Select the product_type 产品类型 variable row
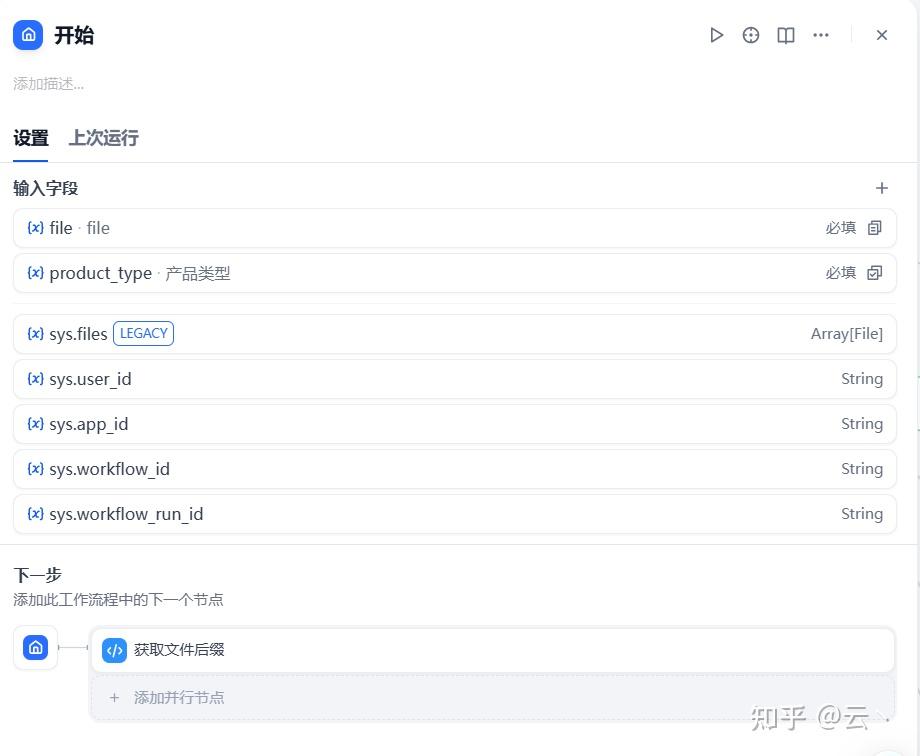This screenshot has height=756, width=920. click(400, 273)
